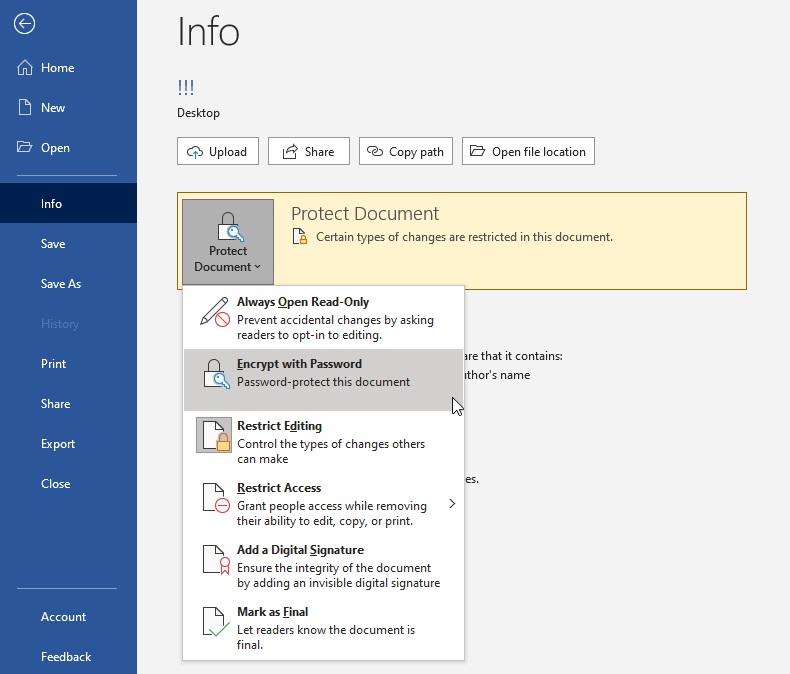Image resolution: width=790 pixels, height=674 pixels.
Task: Click the Encrypt with Password lock icon
Action: coord(215,373)
